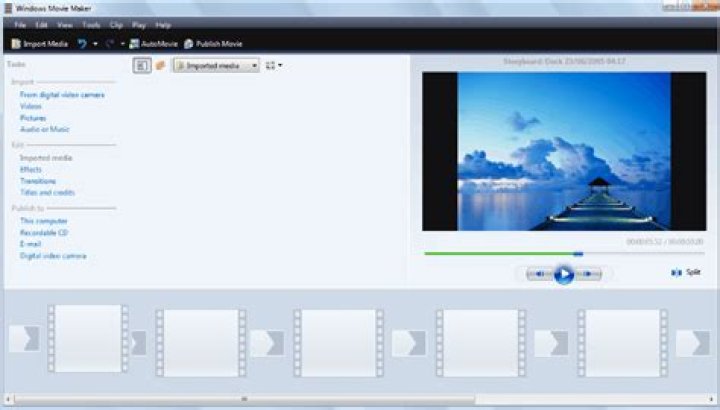Select the first storyboard clip placeholder
Viewport: 720px width, 410px height.
pyautogui.click(x=87, y=340)
